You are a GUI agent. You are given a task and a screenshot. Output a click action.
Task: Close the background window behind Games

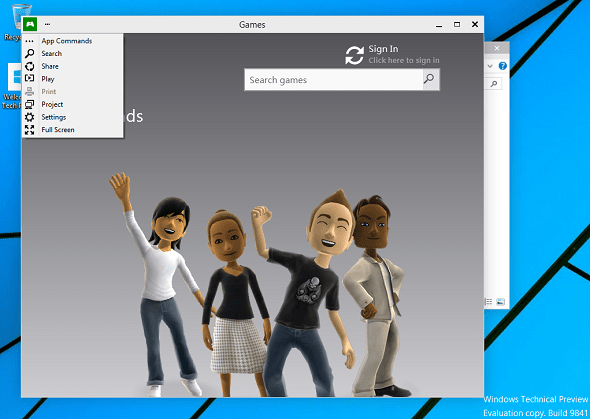tap(497, 48)
